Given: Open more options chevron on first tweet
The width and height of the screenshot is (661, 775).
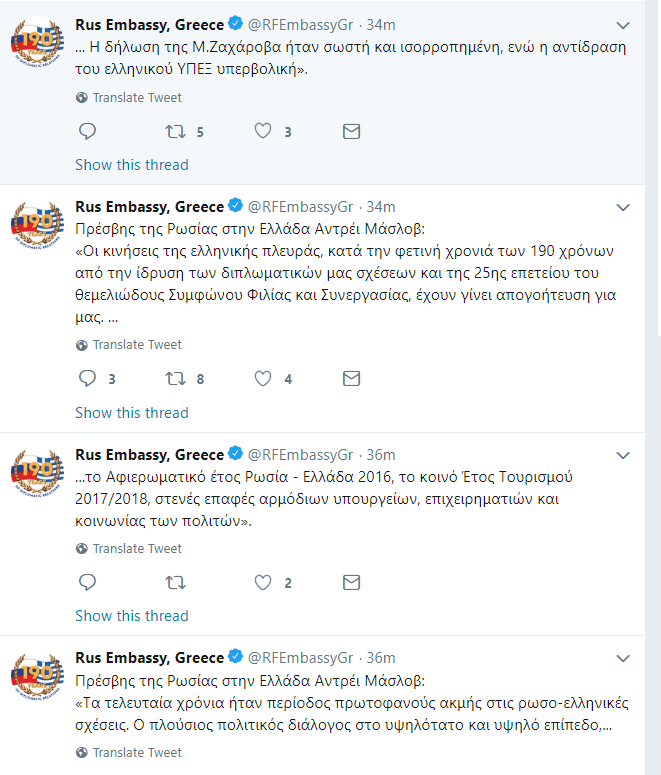Looking at the screenshot, I should coord(623,25).
